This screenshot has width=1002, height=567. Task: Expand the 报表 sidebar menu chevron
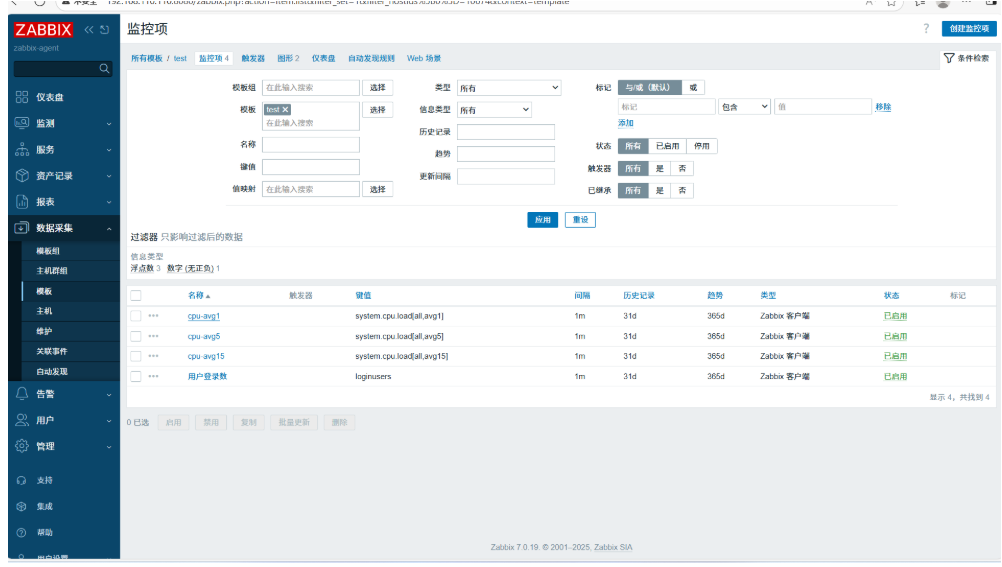[109, 202]
